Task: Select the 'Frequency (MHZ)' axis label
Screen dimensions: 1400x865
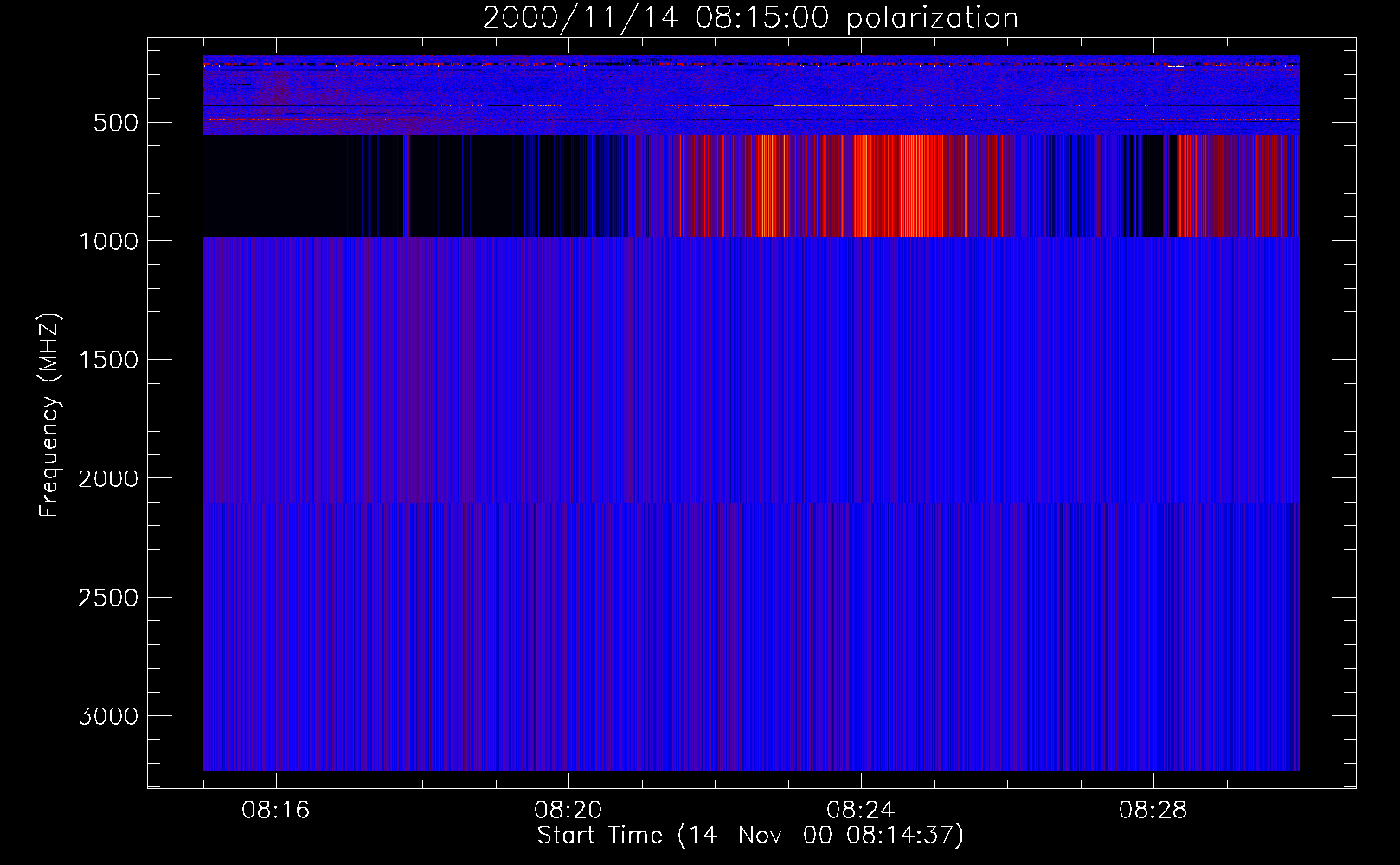Action: 49,415
